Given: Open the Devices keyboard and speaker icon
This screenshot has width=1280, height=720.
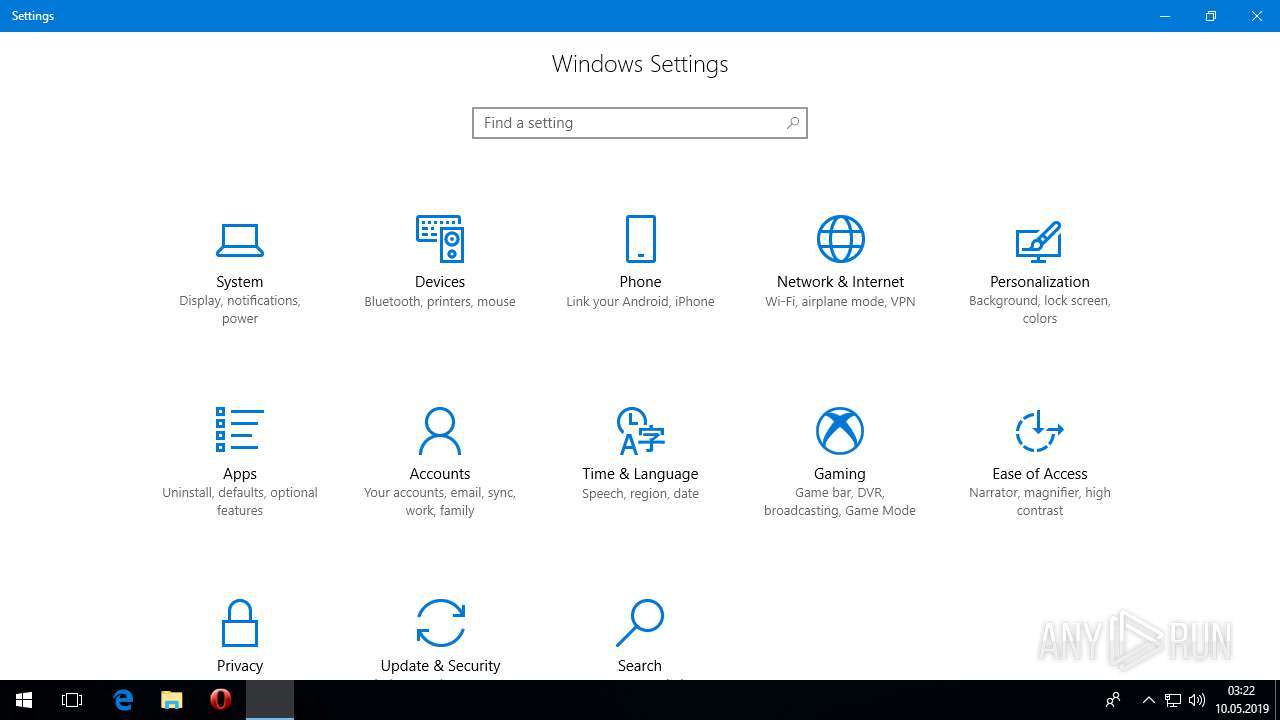Looking at the screenshot, I should [x=440, y=239].
